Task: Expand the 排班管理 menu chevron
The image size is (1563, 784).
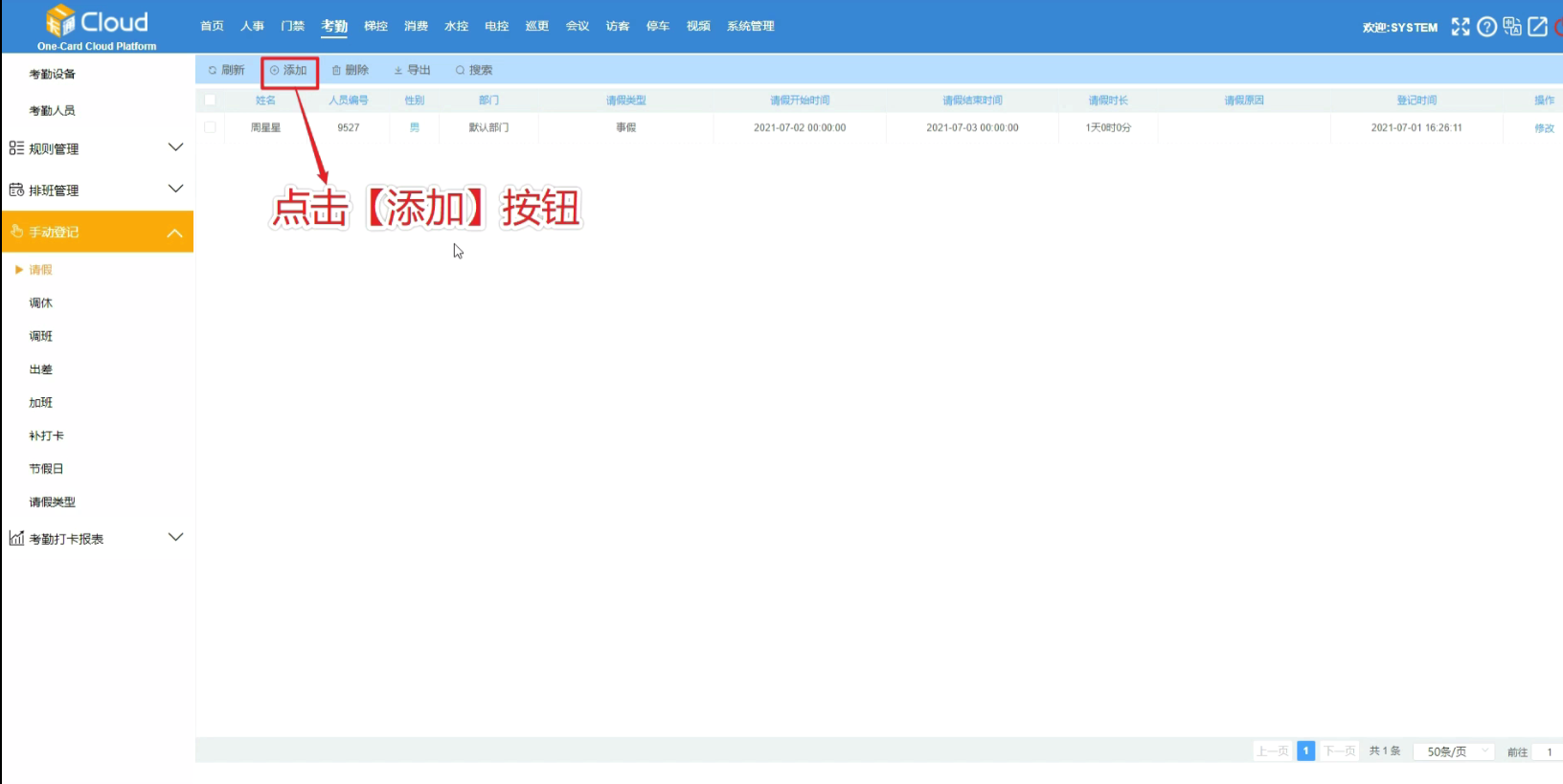Action: coord(175,189)
